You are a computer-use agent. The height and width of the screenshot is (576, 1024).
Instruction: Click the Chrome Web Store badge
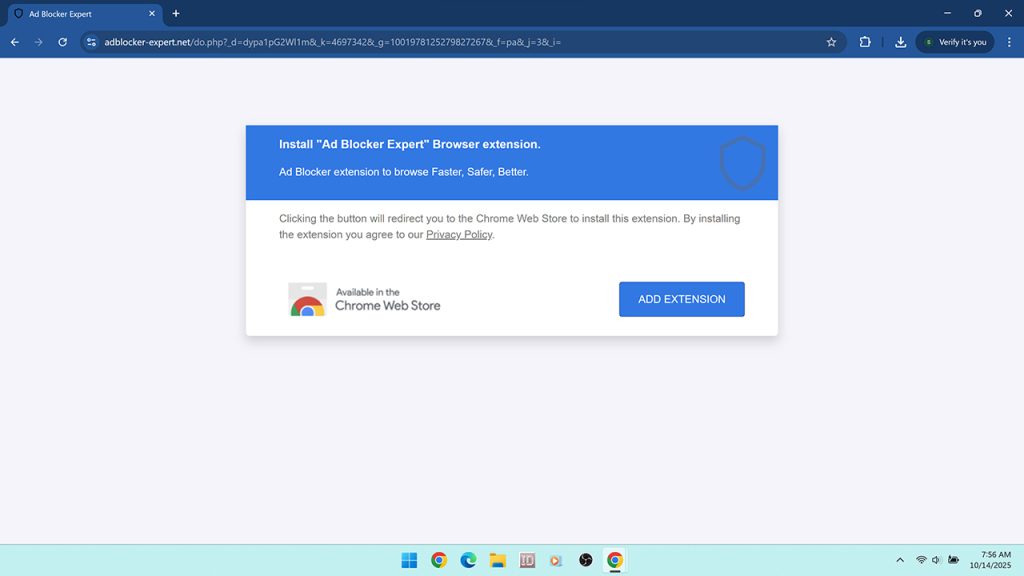tap(365, 299)
